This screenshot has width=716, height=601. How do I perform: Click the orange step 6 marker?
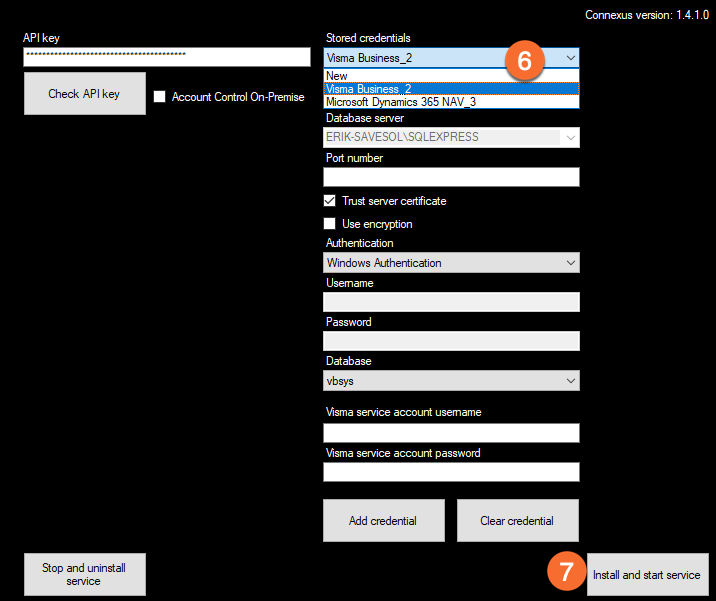pyautogui.click(x=525, y=61)
